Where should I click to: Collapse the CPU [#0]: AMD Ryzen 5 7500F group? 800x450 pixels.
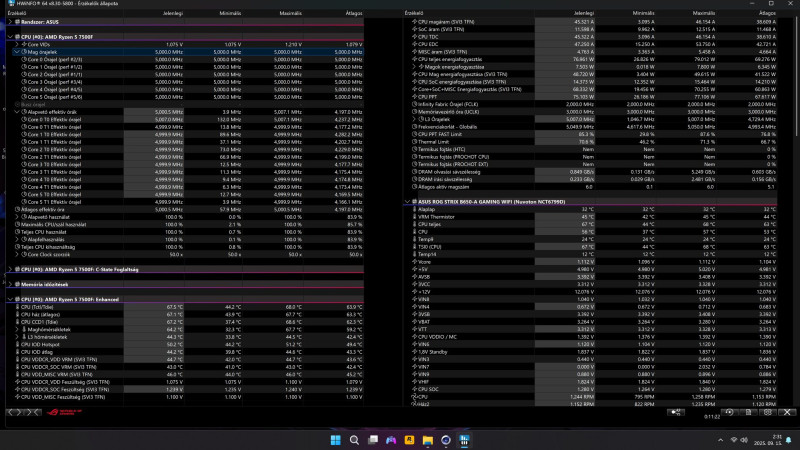tap(10, 37)
